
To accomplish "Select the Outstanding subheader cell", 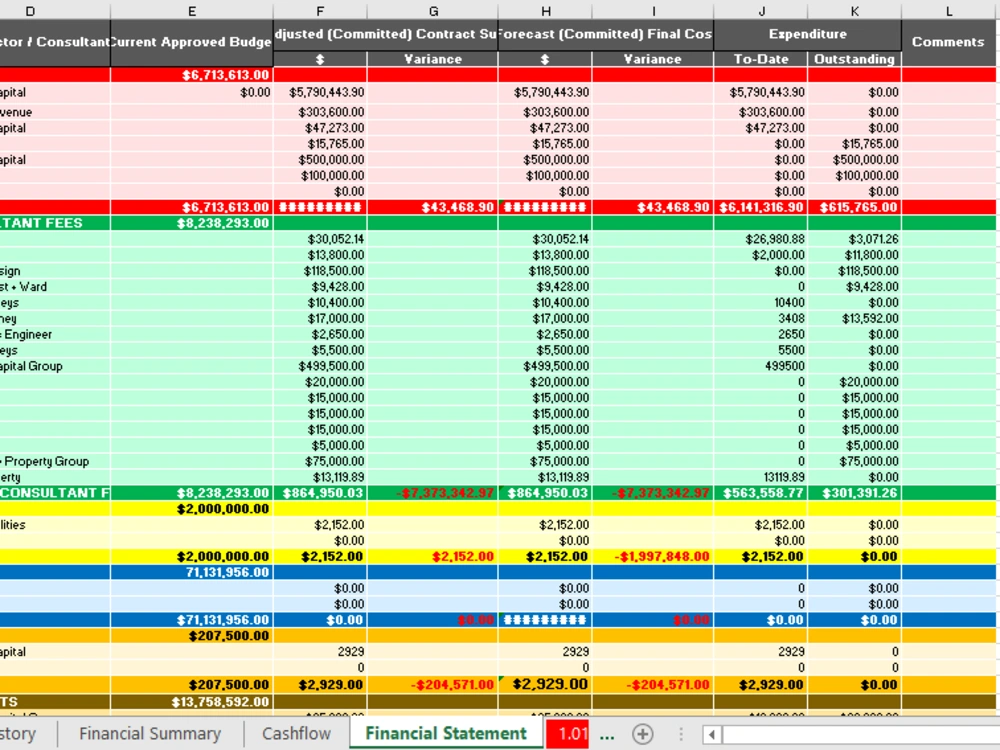I will coord(855,59).
